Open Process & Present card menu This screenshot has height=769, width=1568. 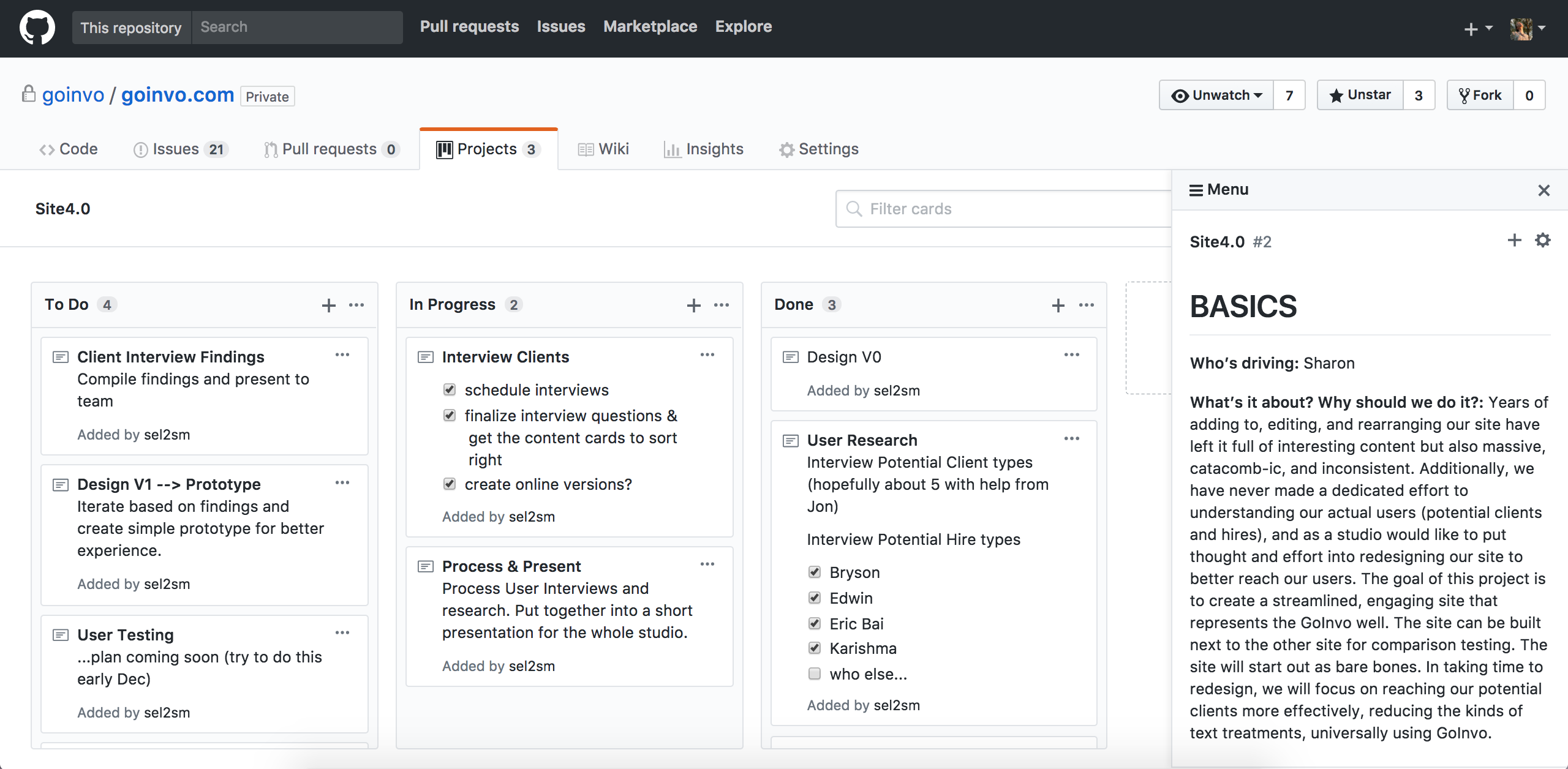coord(707,565)
